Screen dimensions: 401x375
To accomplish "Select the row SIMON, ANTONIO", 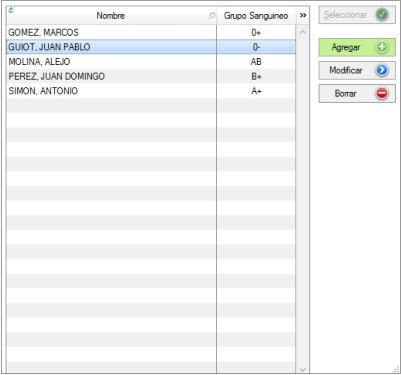I will pos(151,91).
